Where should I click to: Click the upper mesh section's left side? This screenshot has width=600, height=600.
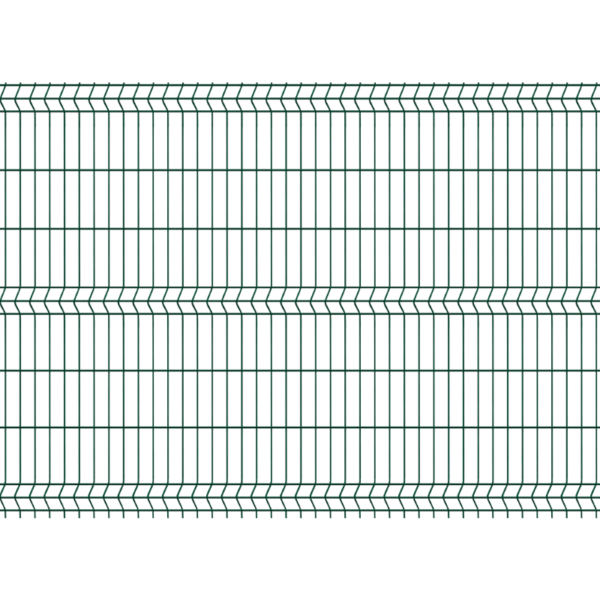[40, 195]
